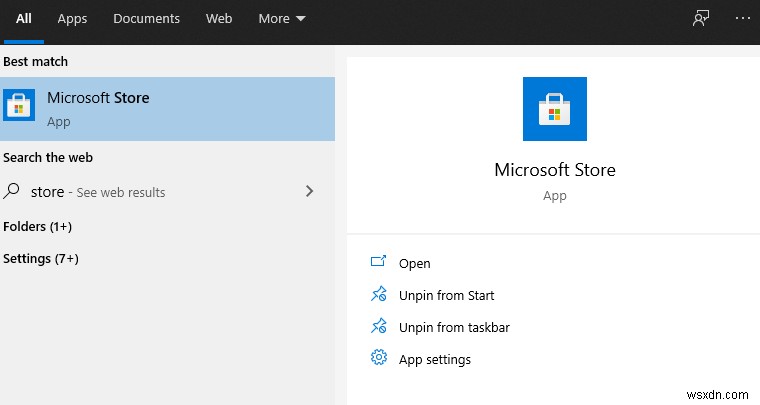760x405 pixels.
Task: Click the gear icon for App settings
Action: [378, 358]
